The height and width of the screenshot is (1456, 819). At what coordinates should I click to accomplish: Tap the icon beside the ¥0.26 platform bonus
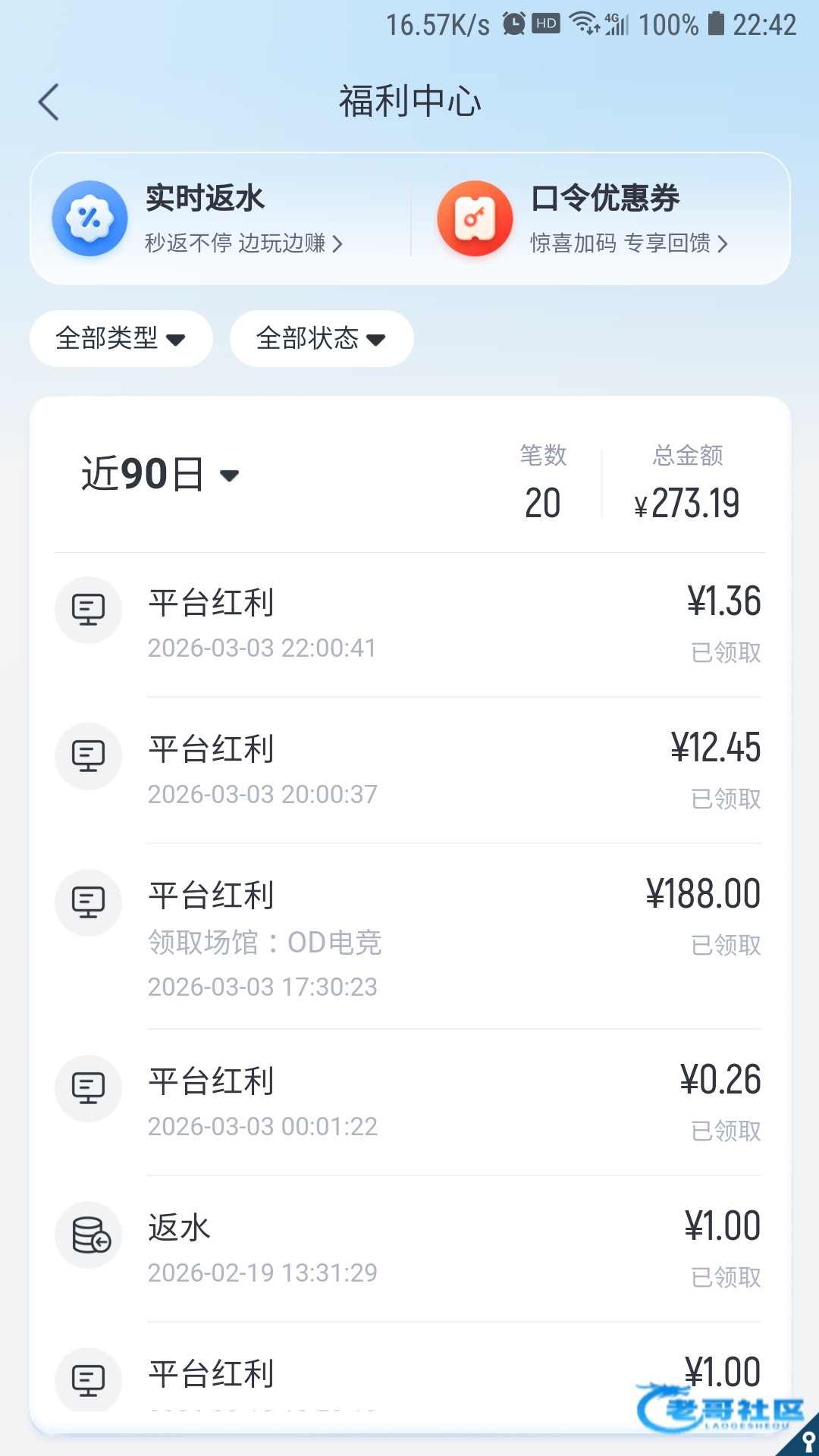pos(88,1088)
